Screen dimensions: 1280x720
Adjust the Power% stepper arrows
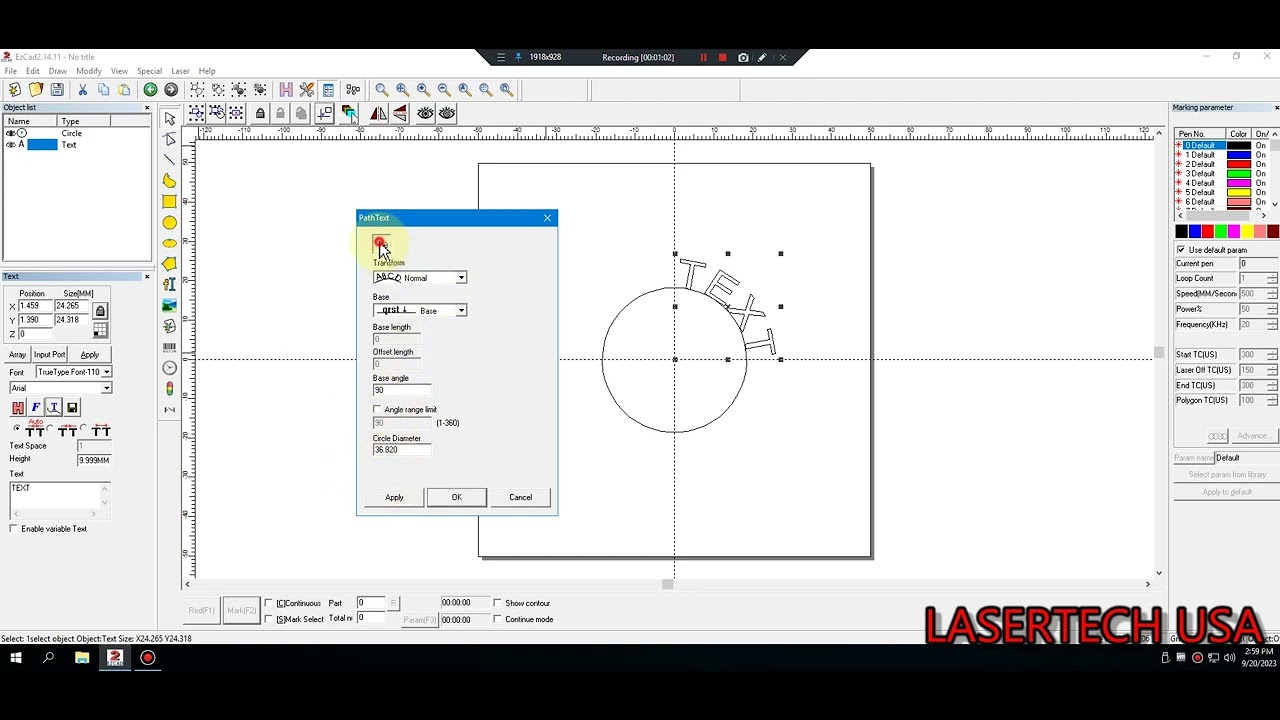coord(1272,309)
